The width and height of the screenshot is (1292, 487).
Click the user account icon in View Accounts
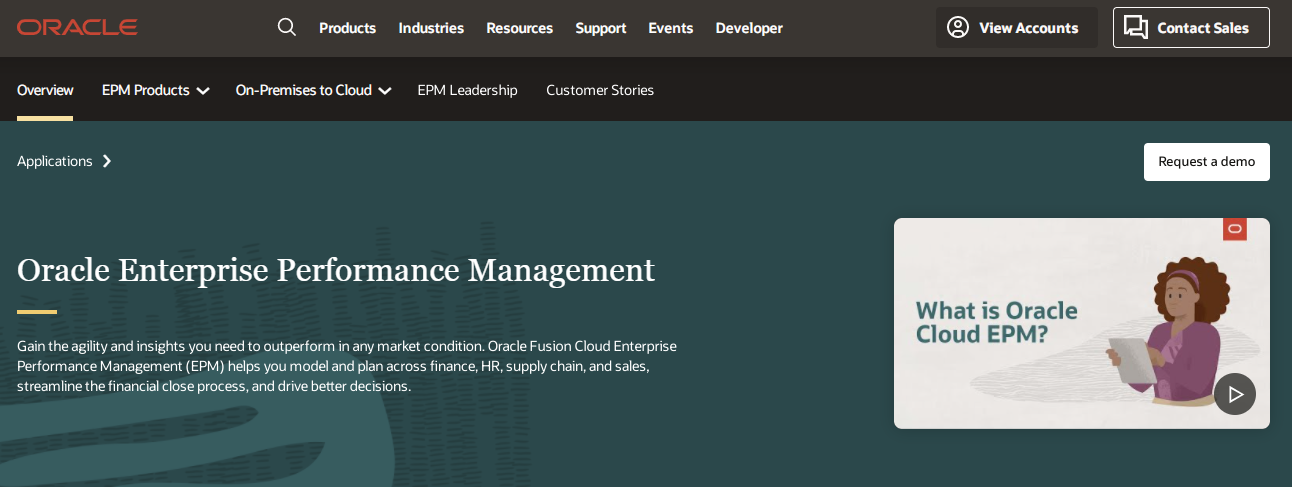958,27
